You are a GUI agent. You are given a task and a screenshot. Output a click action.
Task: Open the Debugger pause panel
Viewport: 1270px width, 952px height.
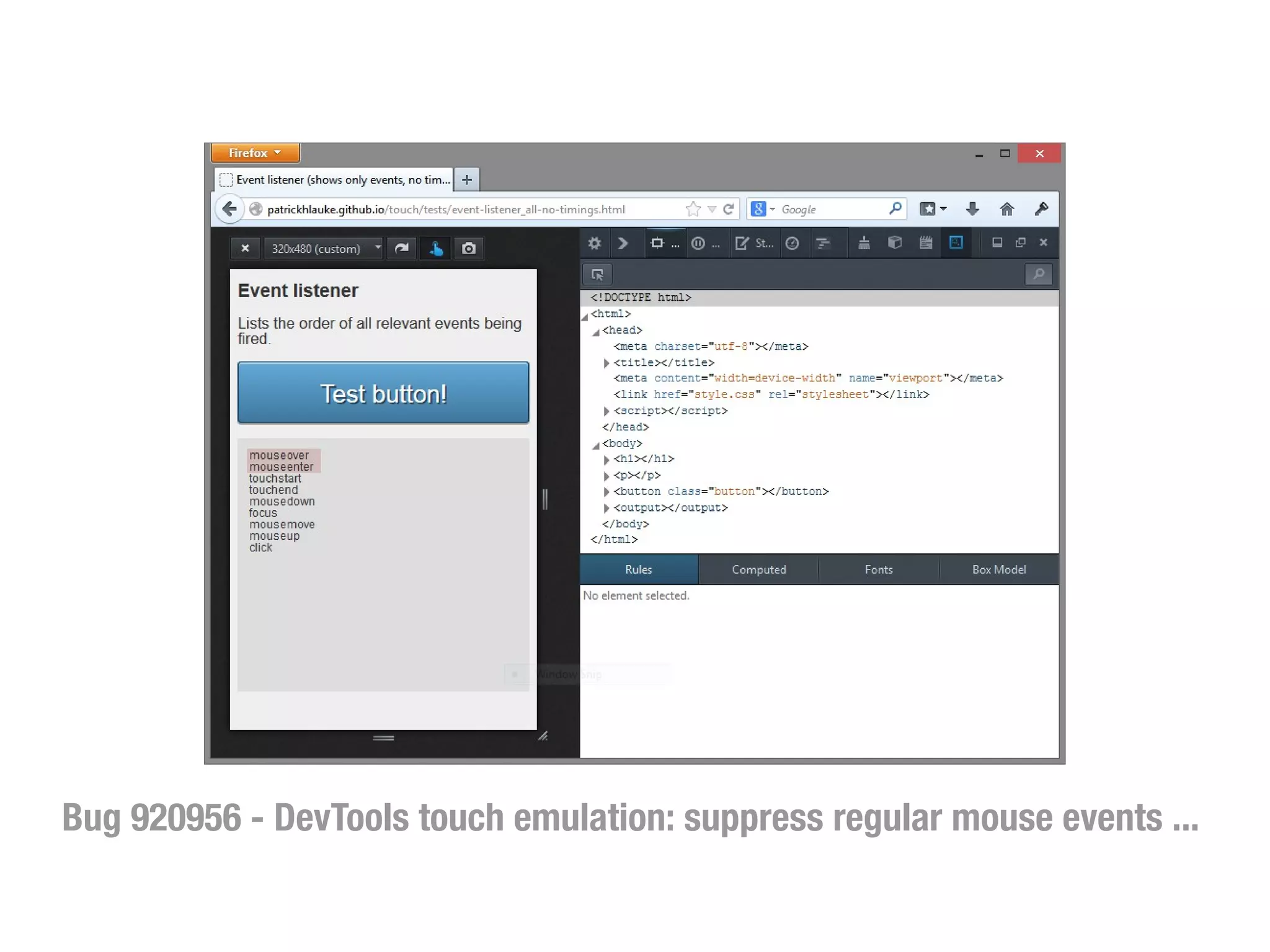[x=705, y=243]
